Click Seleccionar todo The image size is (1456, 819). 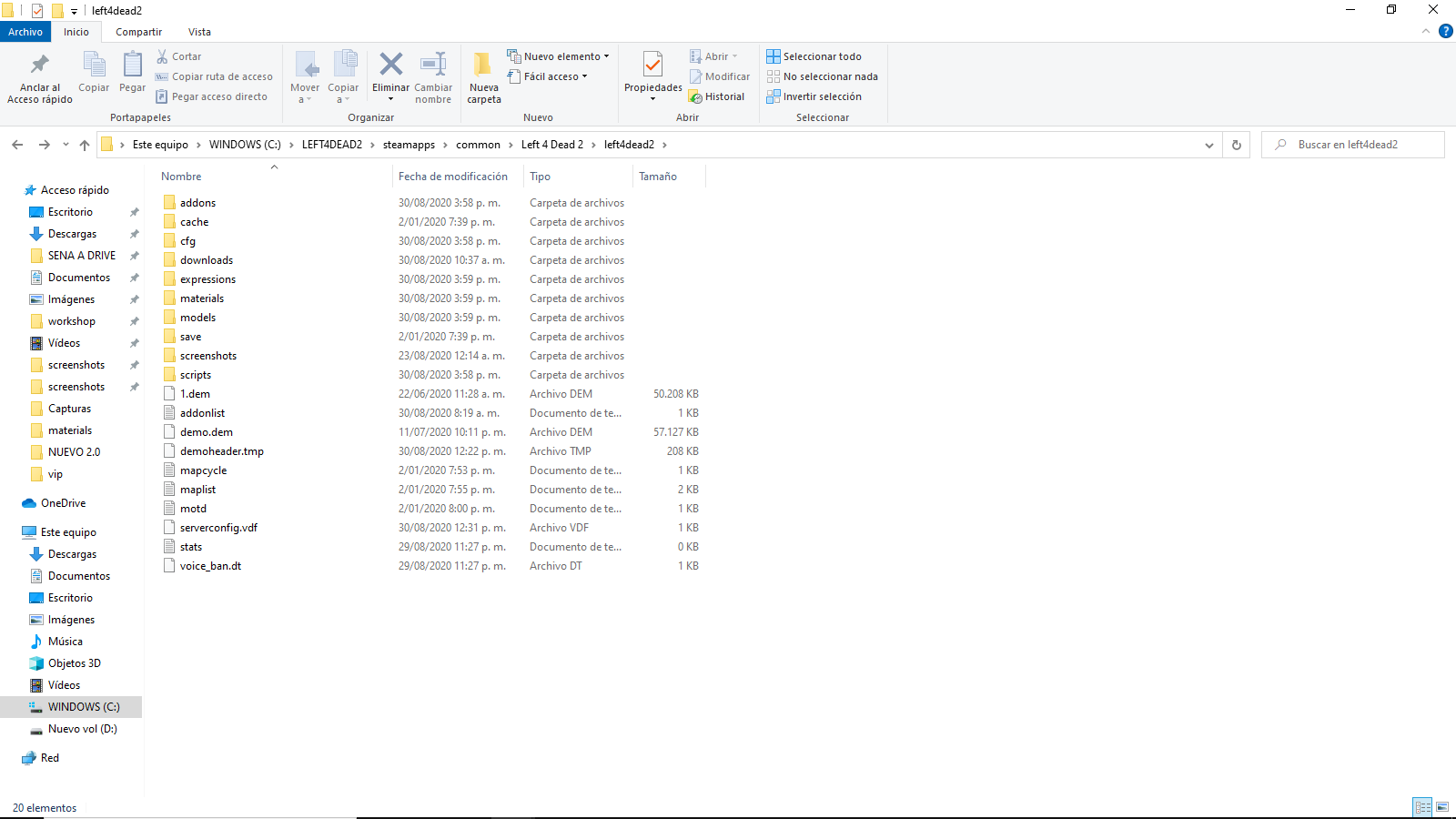pyautogui.click(x=814, y=56)
